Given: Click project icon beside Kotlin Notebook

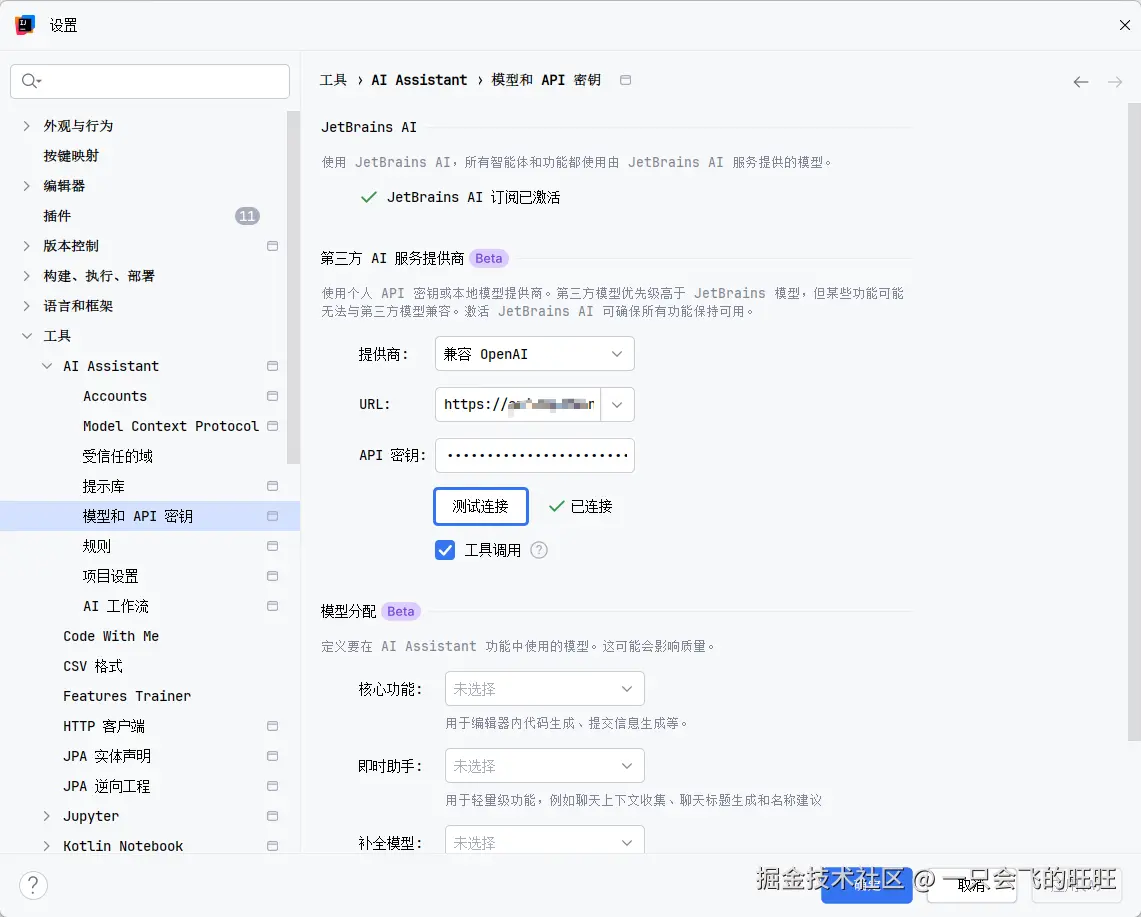Looking at the screenshot, I should [x=272, y=846].
